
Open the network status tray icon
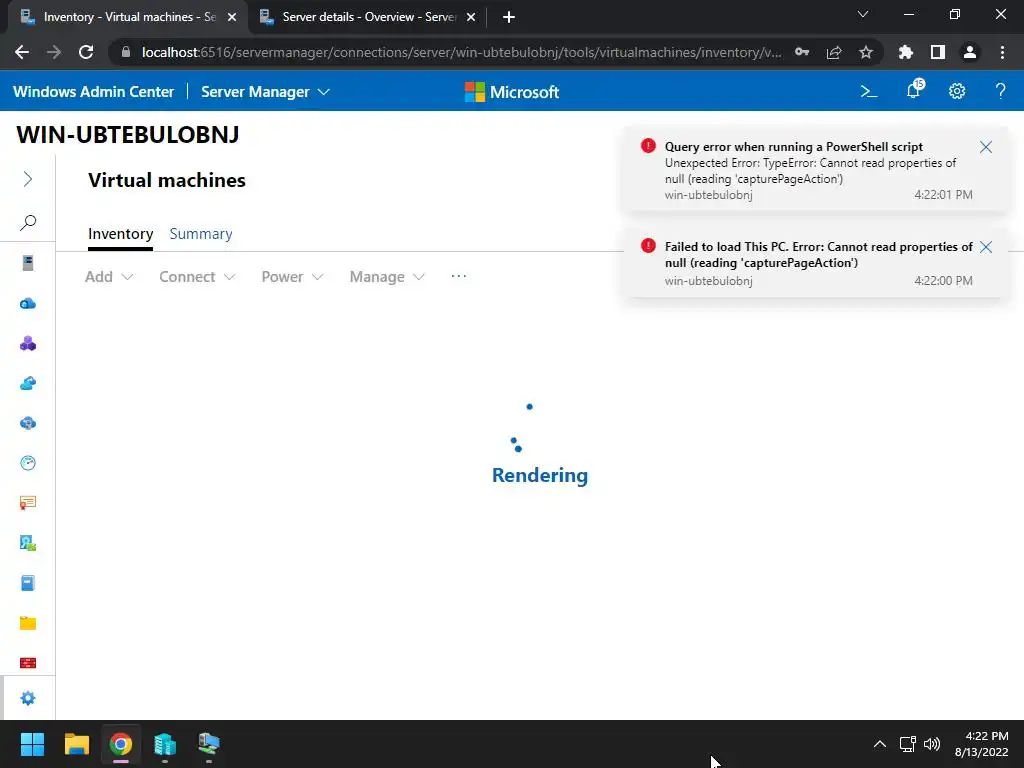[907, 744]
